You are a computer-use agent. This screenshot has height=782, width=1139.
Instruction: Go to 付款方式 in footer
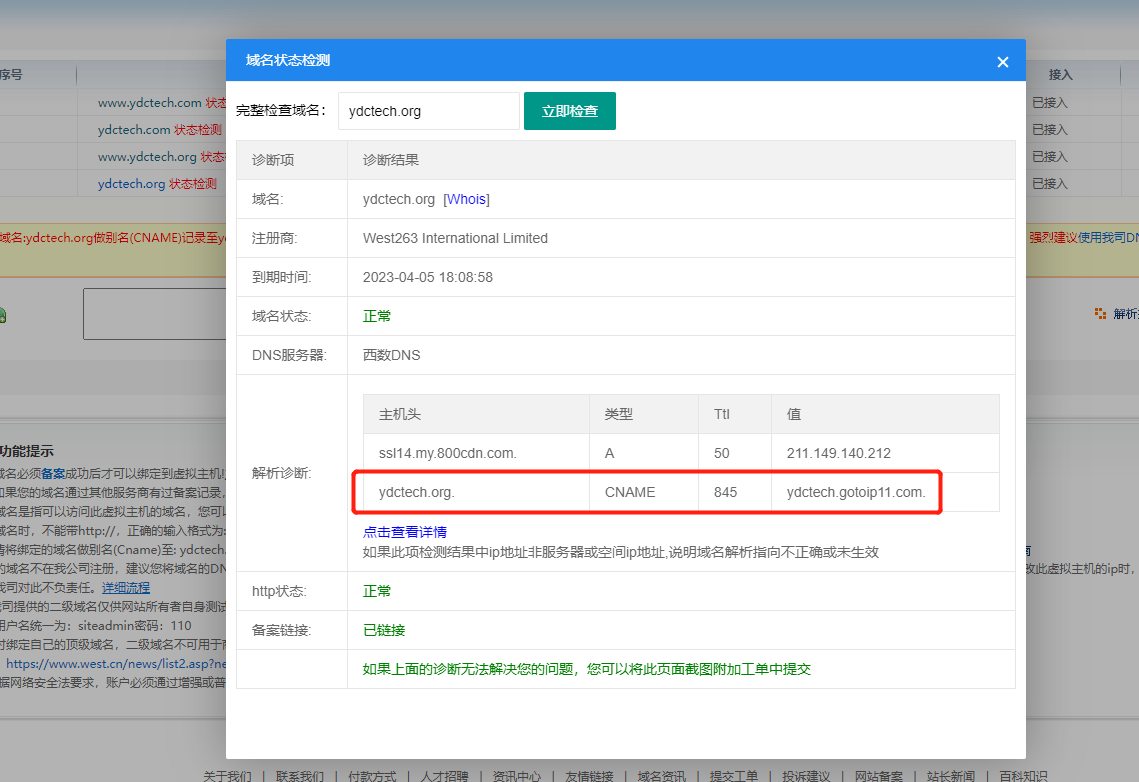click(x=372, y=776)
